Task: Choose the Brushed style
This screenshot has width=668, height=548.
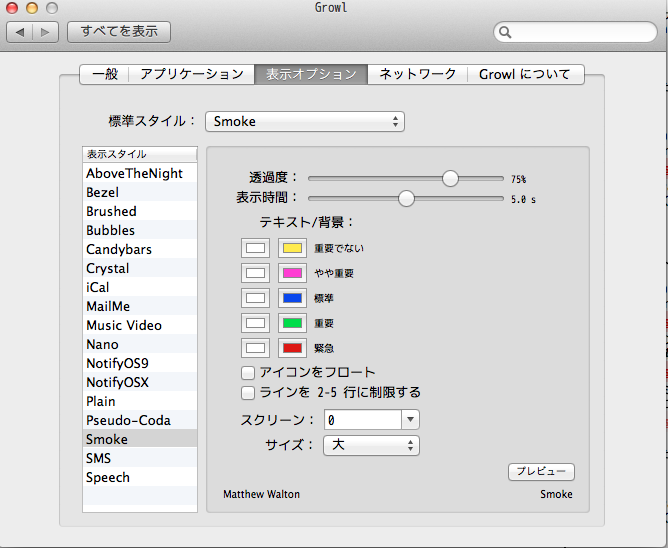Action: point(140,211)
